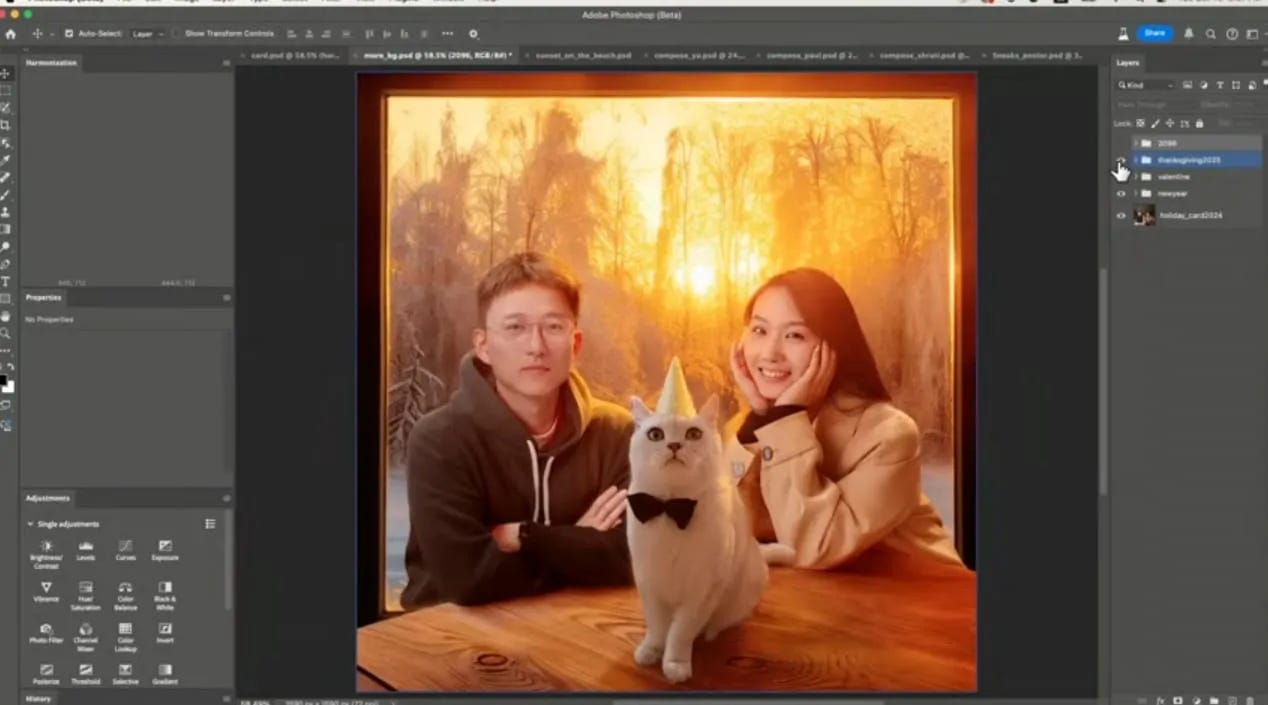
Task: Hide the holiday_card2024 layer
Action: (1121, 215)
